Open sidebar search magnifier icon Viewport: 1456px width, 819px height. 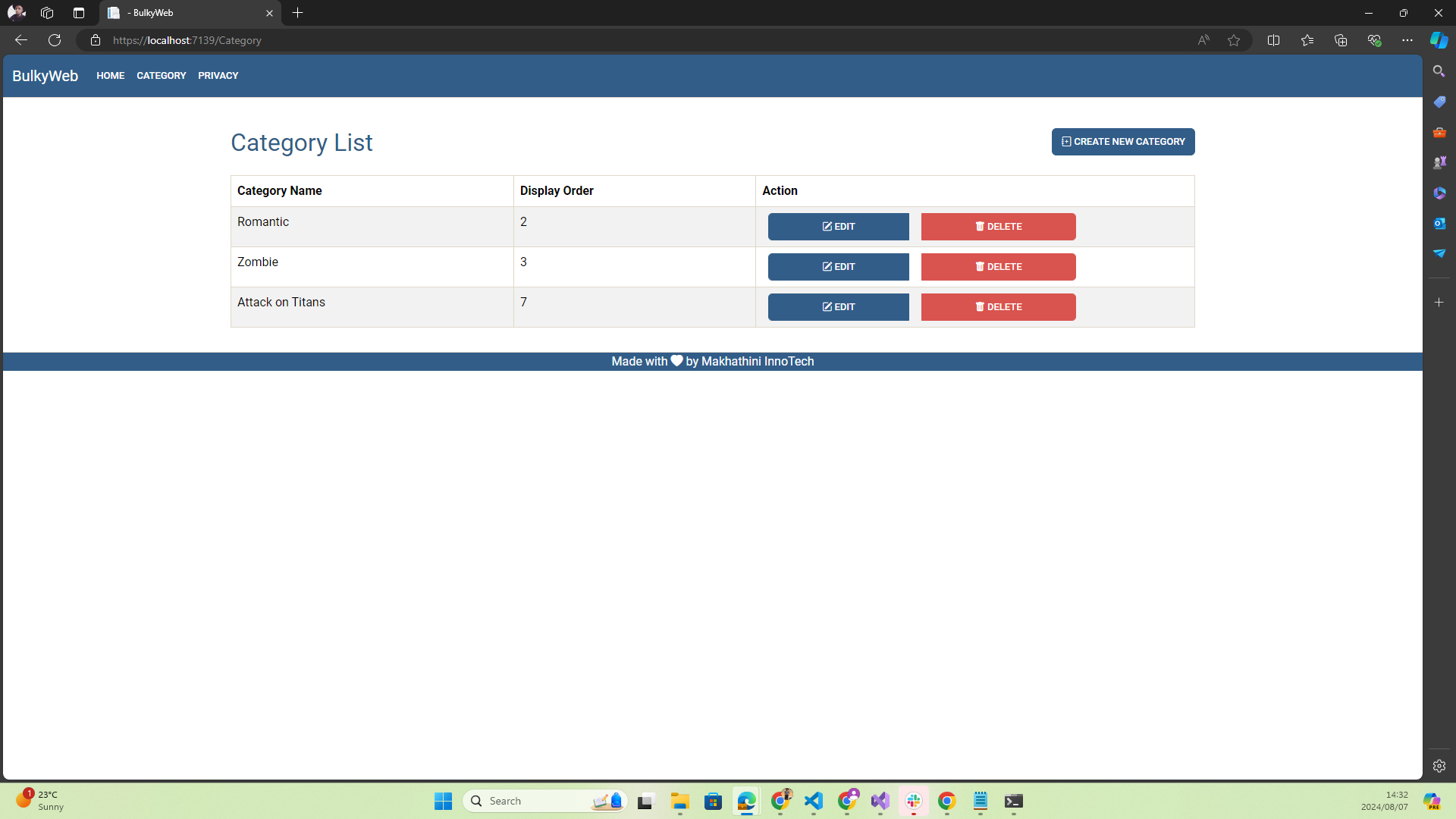1439,71
